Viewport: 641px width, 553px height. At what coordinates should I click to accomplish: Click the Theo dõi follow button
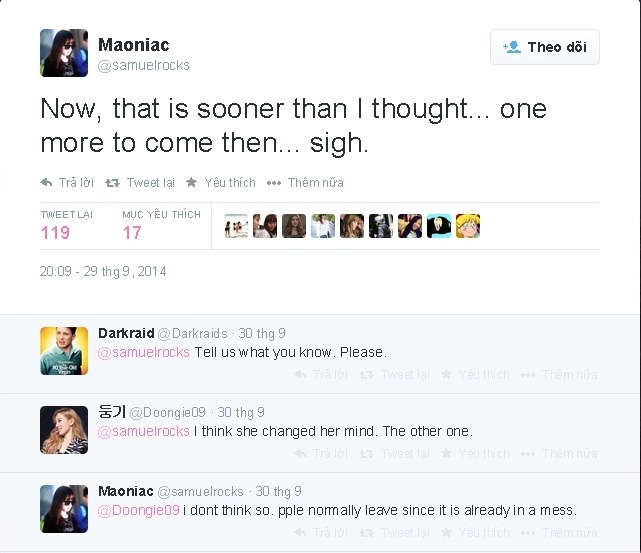(545, 47)
